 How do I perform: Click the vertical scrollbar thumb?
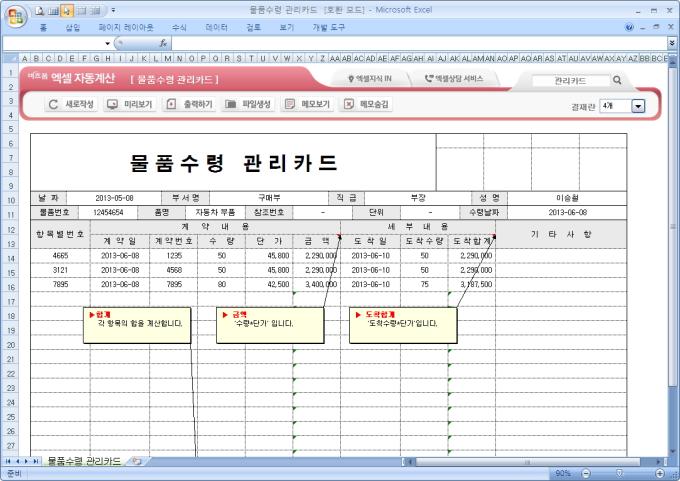pyautogui.click(x=673, y=226)
